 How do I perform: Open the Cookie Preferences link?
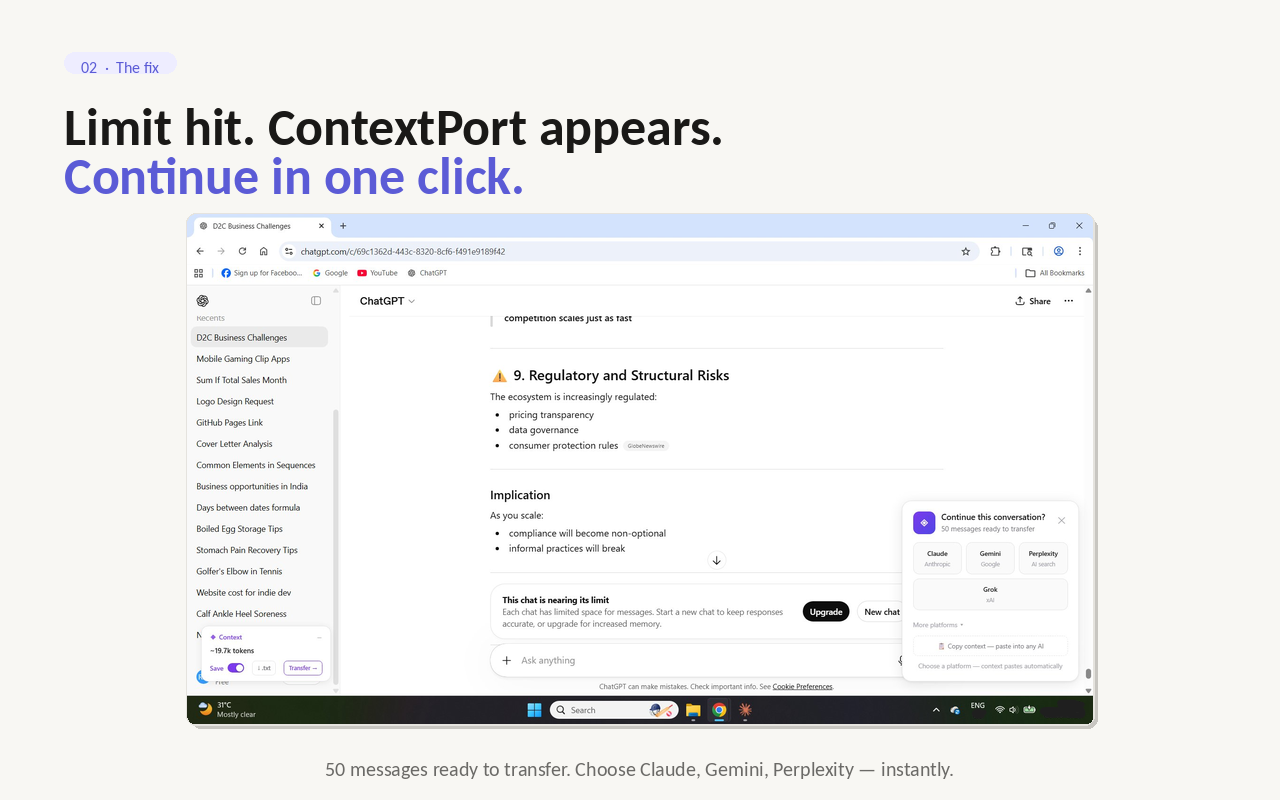tap(802, 687)
